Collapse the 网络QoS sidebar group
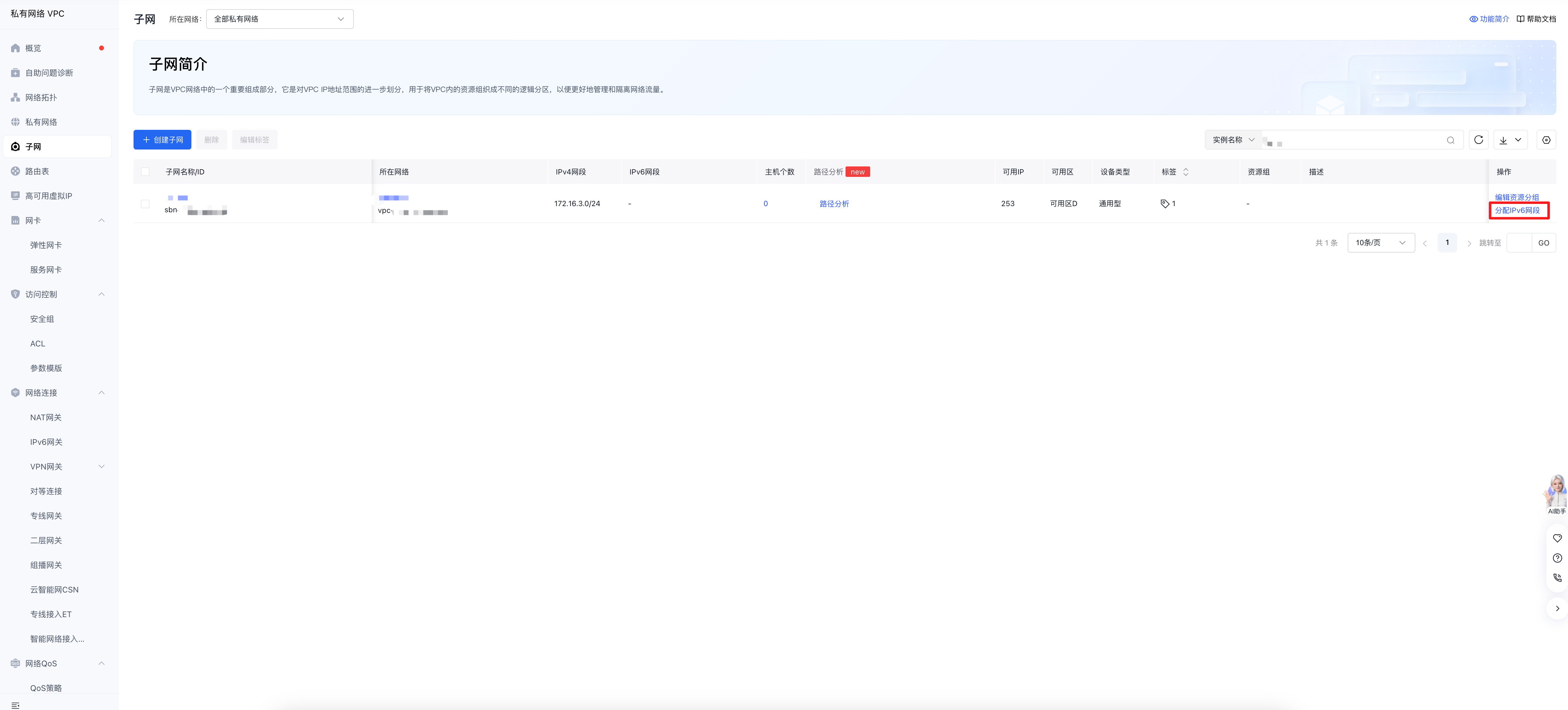Image resolution: width=1568 pixels, height=710 pixels. tap(102, 664)
